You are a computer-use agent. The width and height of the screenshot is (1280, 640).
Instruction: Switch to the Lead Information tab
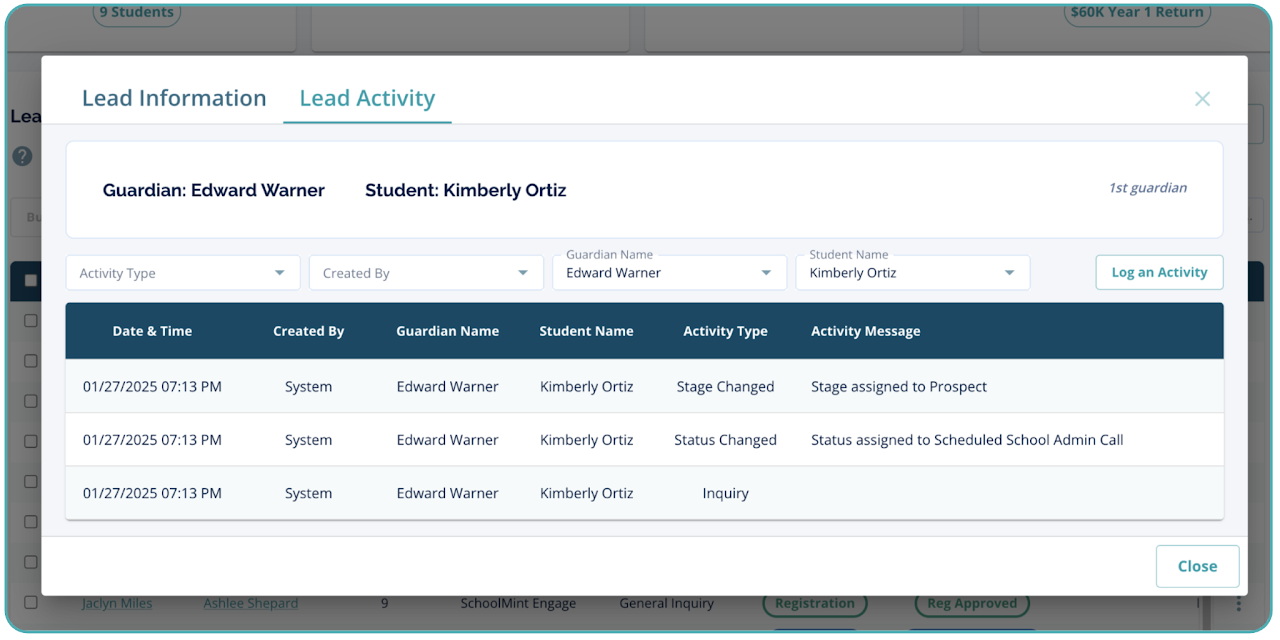pyautogui.click(x=174, y=99)
